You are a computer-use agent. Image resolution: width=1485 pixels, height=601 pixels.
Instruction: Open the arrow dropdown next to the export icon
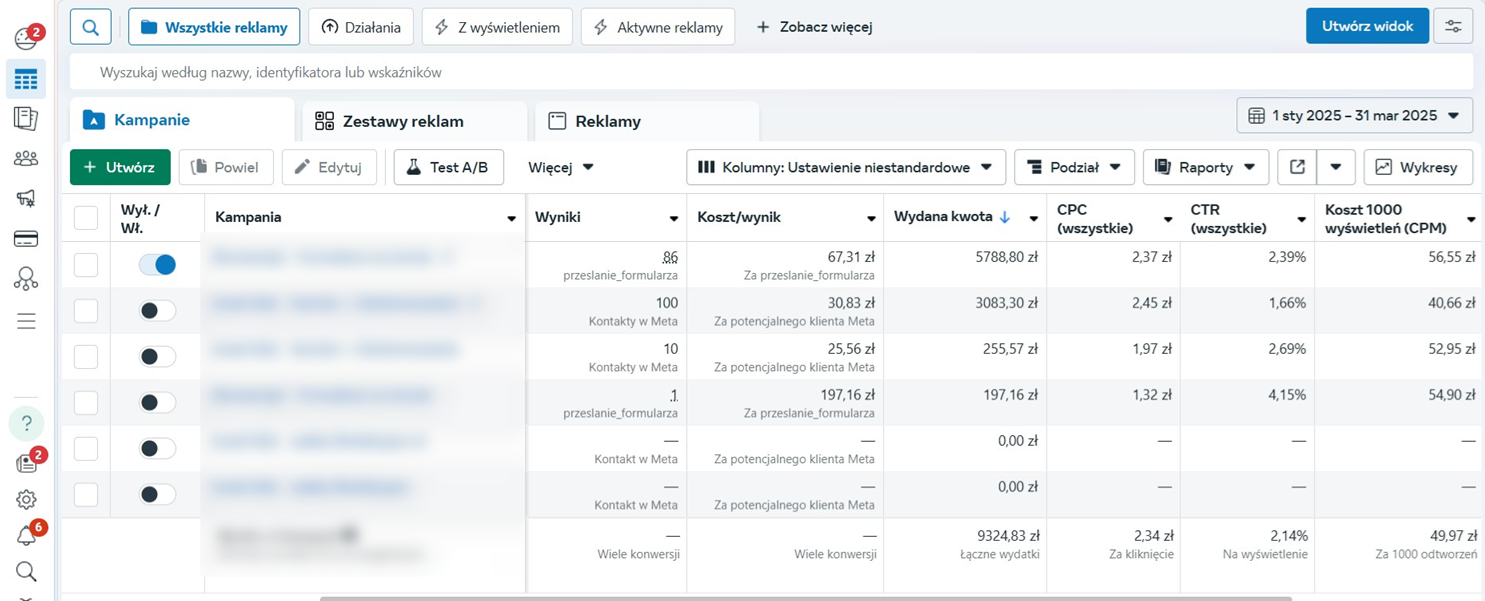[x=1336, y=167]
